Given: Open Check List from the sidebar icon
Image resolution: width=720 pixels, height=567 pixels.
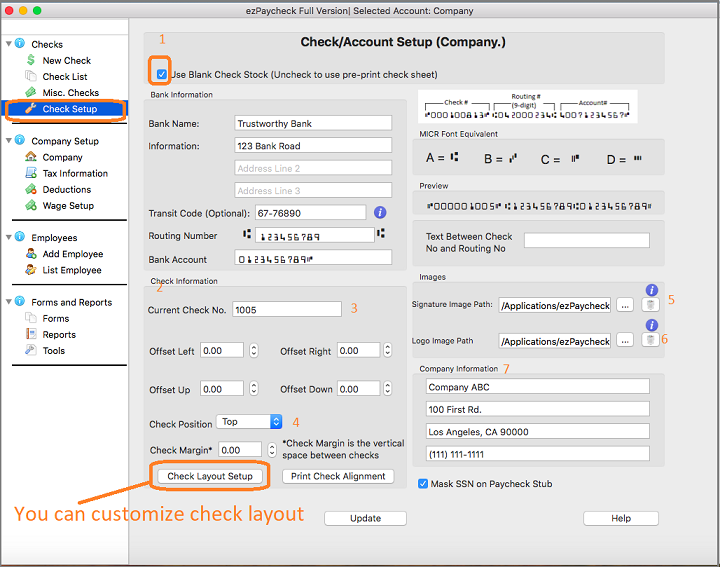Looking at the screenshot, I should (x=32, y=77).
